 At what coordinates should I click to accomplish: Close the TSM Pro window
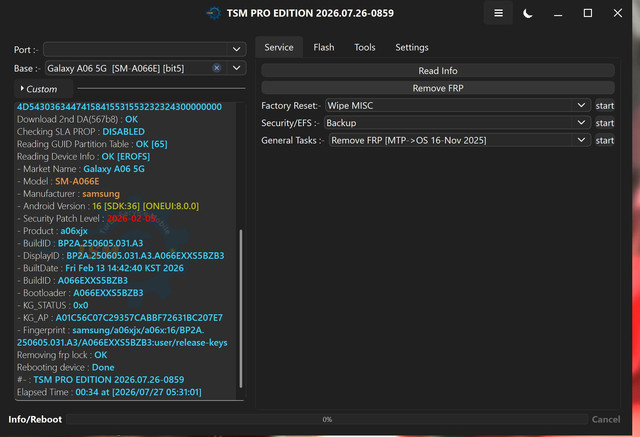tap(618, 13)
